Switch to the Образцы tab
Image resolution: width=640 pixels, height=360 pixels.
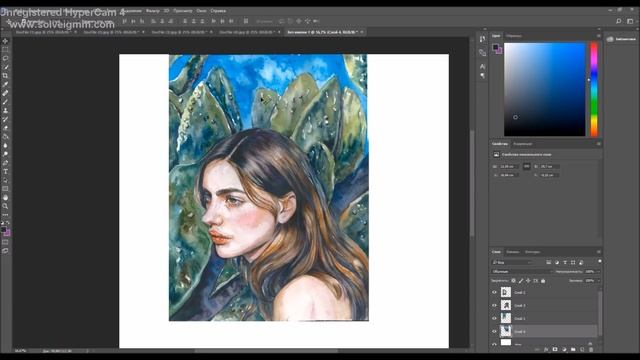point(513,36)
